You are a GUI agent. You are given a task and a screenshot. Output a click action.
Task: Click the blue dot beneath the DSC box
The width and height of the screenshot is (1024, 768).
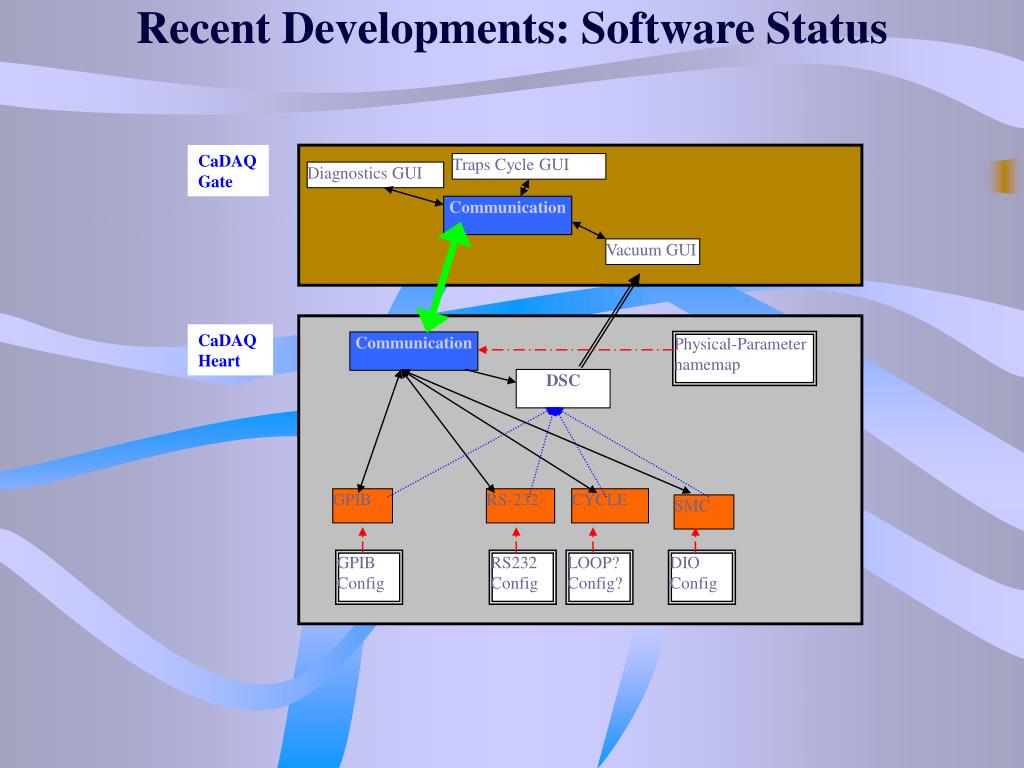tap(554, 411)
